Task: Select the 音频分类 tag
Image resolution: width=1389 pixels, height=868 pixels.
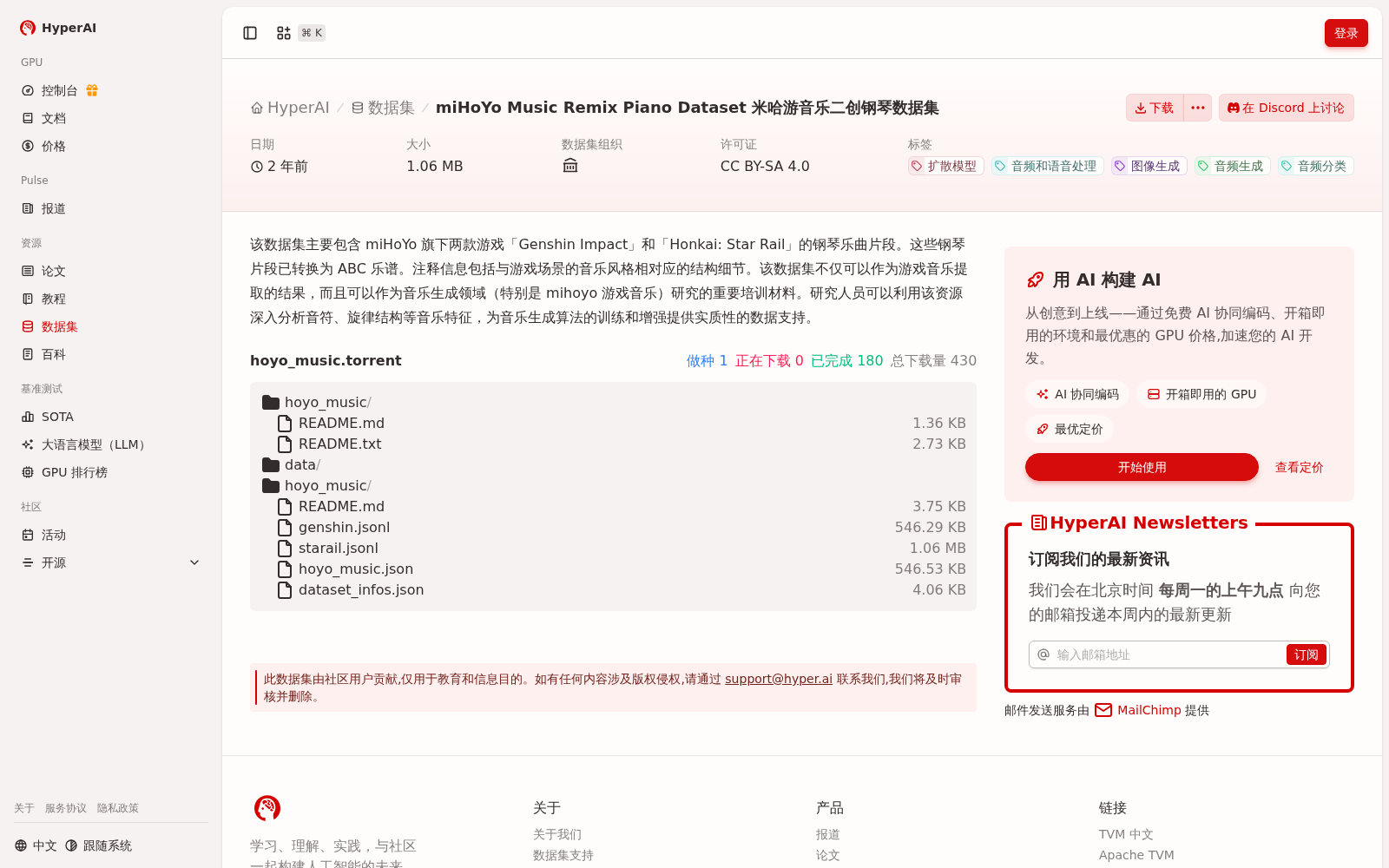Action: [x=1315, y=166]
